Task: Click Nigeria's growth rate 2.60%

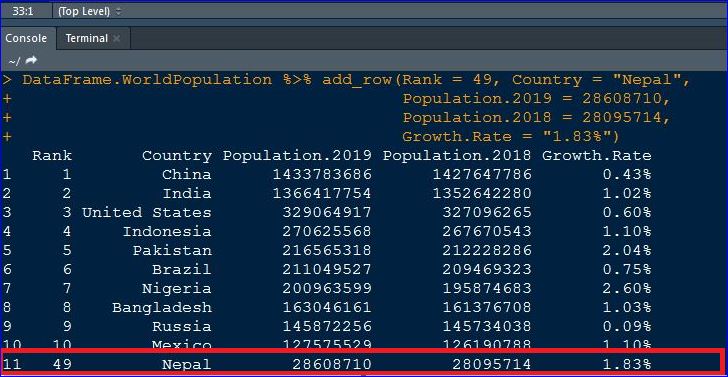Action: [626, 288]
